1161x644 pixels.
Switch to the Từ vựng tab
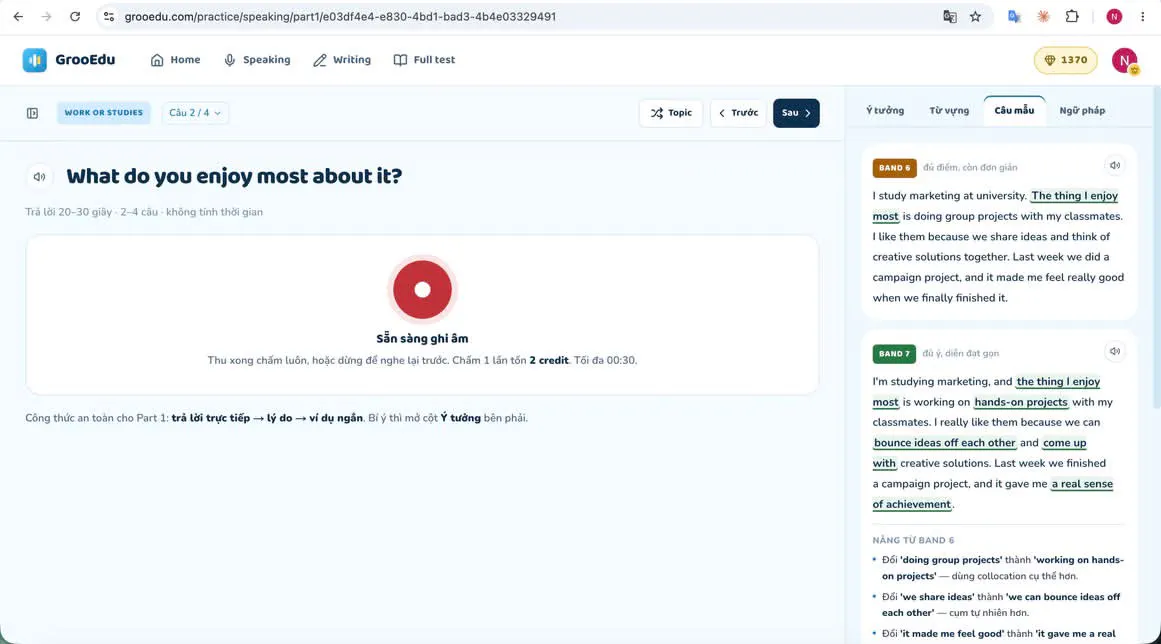click(x=949, y=110)
